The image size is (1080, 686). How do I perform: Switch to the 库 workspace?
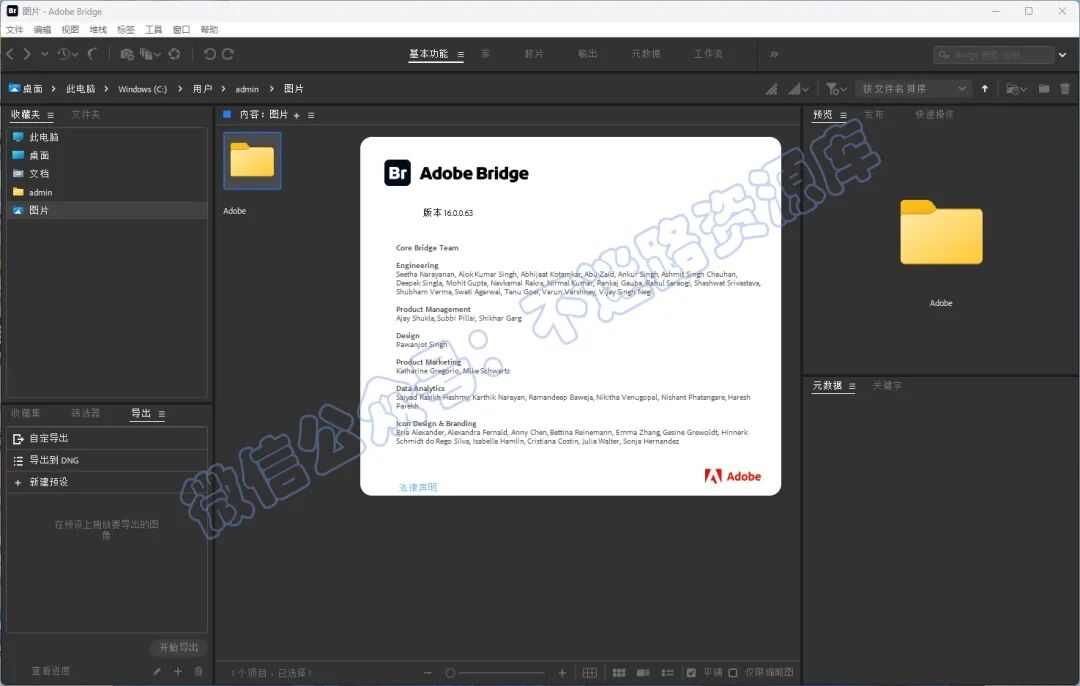(486, 54)
